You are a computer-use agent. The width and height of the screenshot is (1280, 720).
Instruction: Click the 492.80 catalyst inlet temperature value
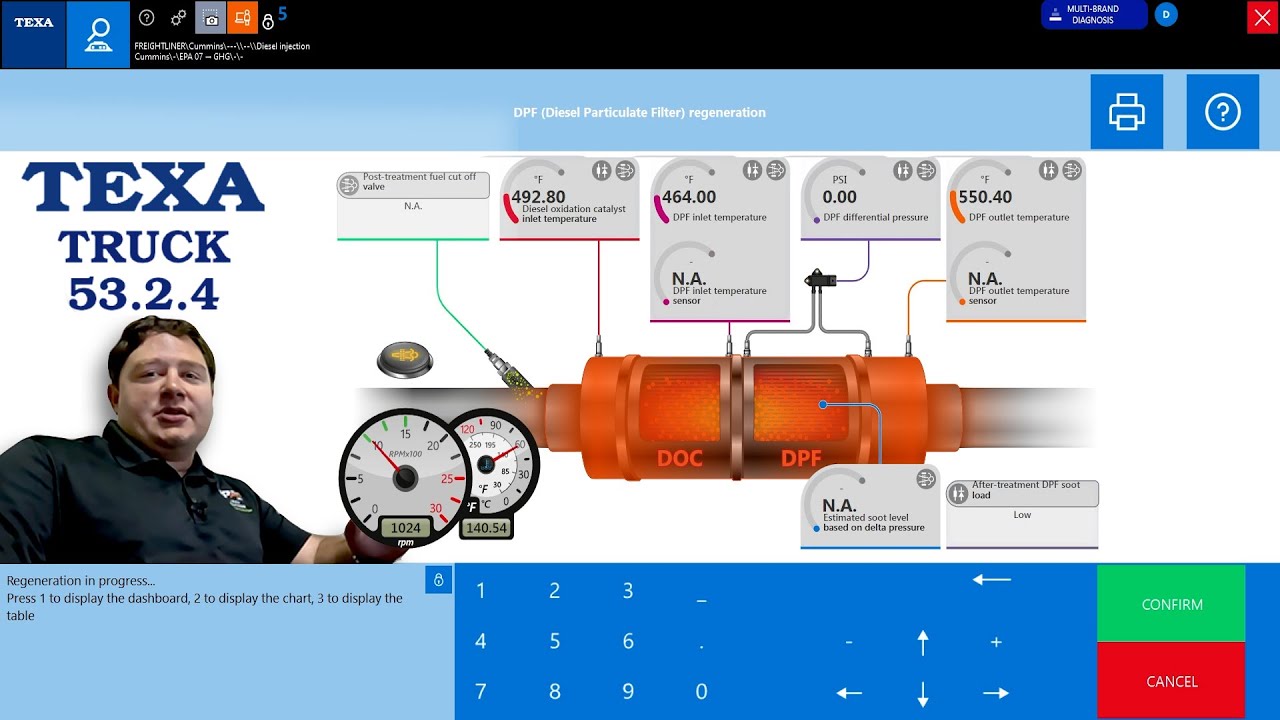(538, 197)
